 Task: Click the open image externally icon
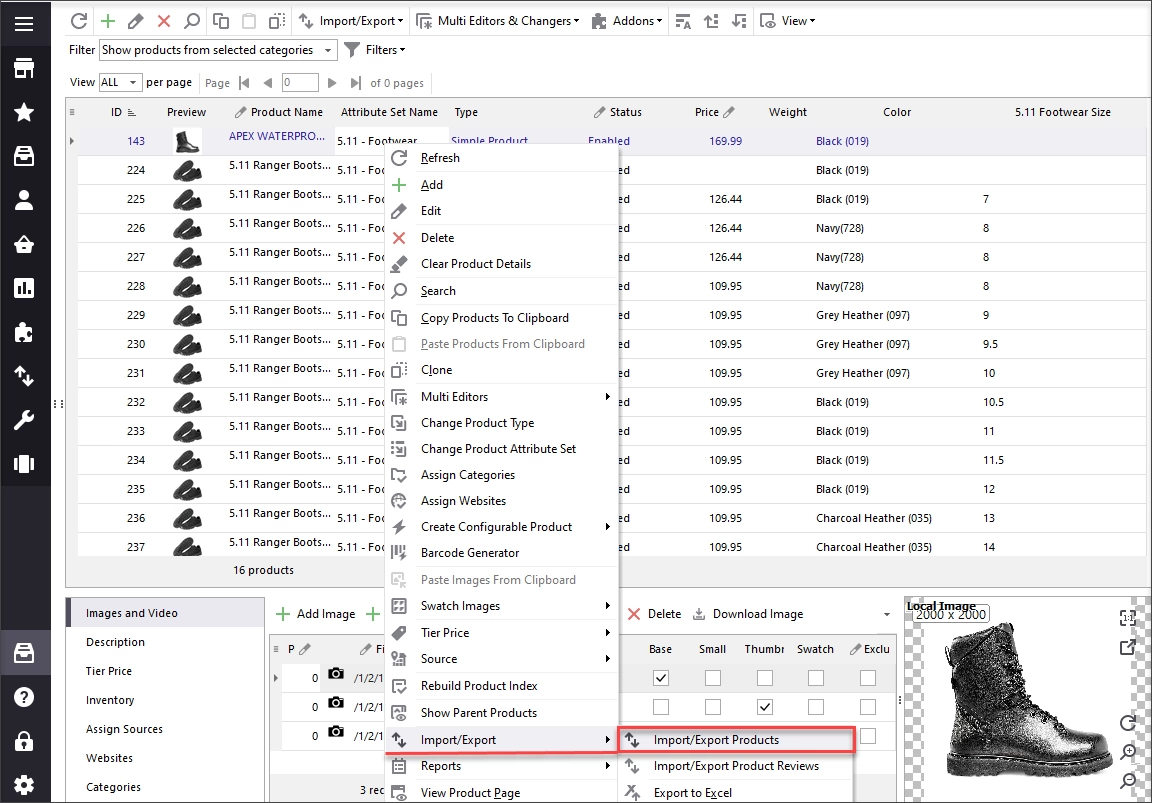[1128, 647]
